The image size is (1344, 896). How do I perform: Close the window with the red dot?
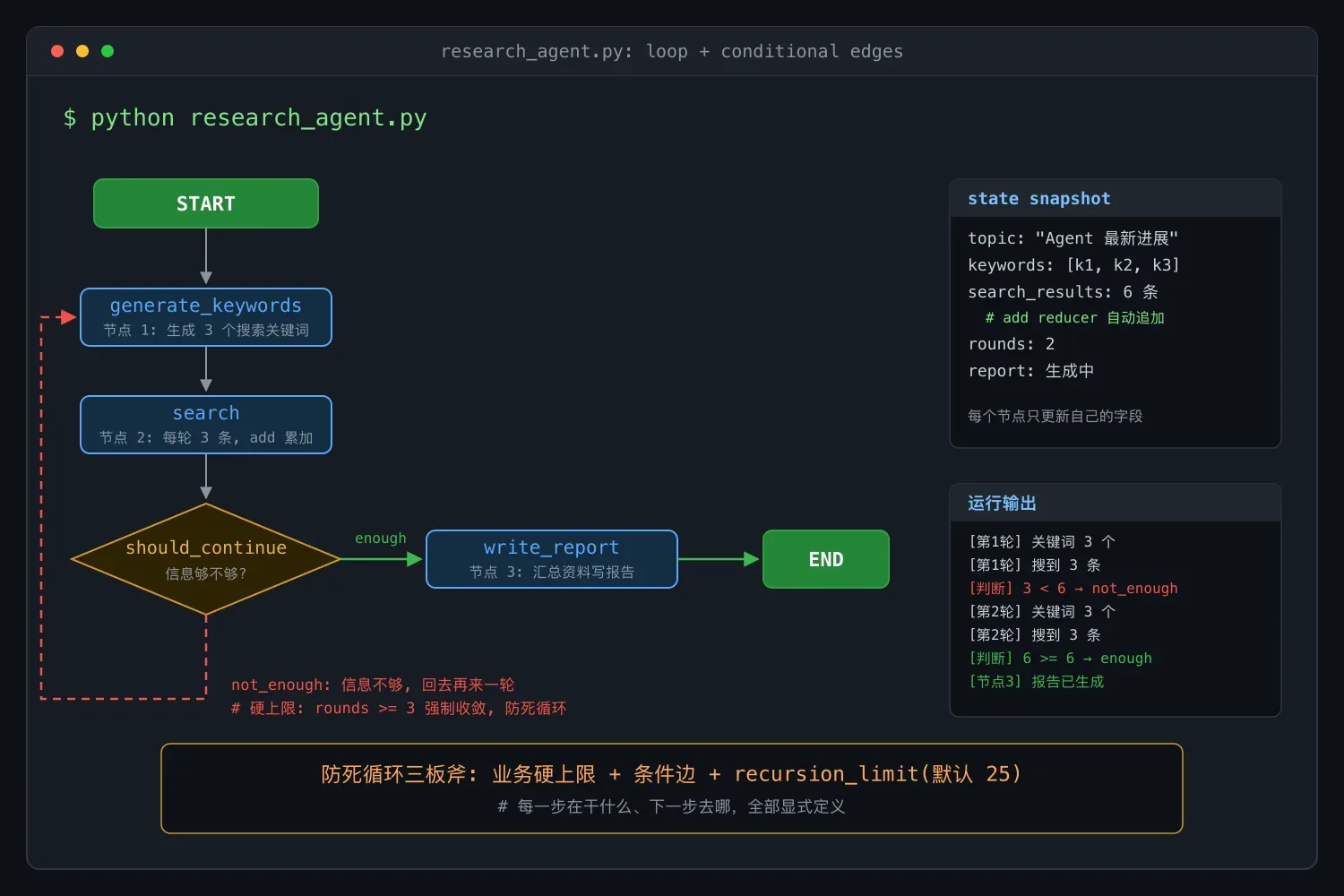click(57, 51)
